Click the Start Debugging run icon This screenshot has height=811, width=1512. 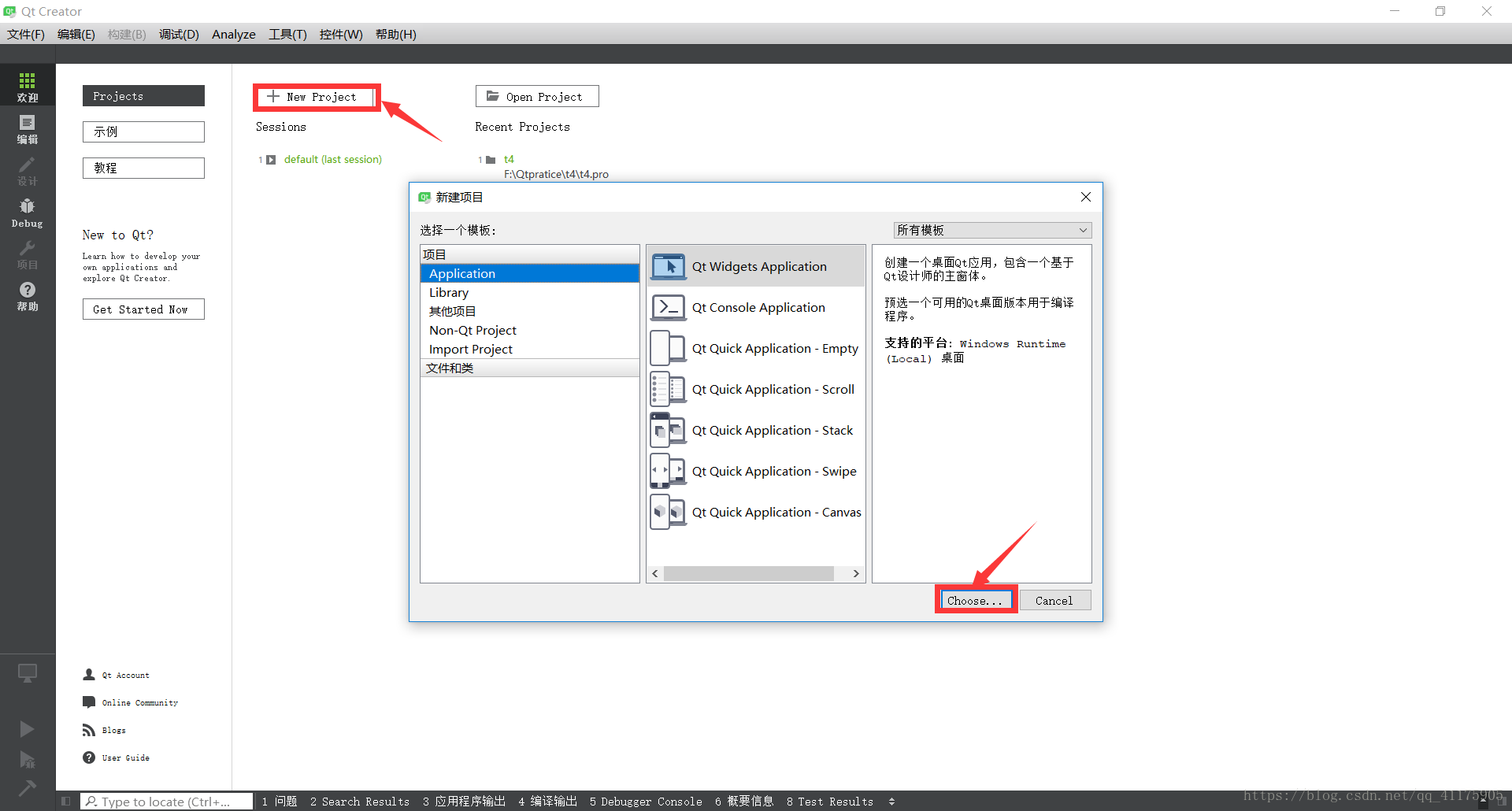pyautogui.click(x=28, y=759)
